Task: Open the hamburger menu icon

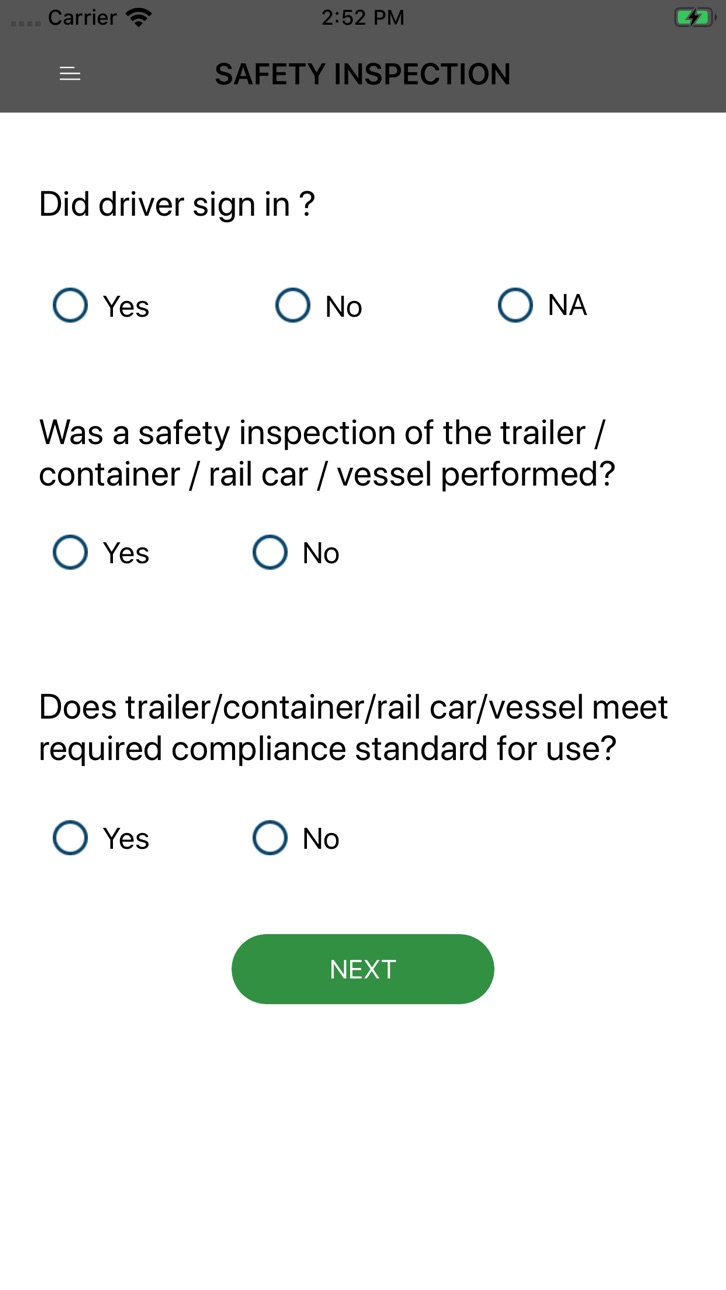Action: tap(70, 74)
